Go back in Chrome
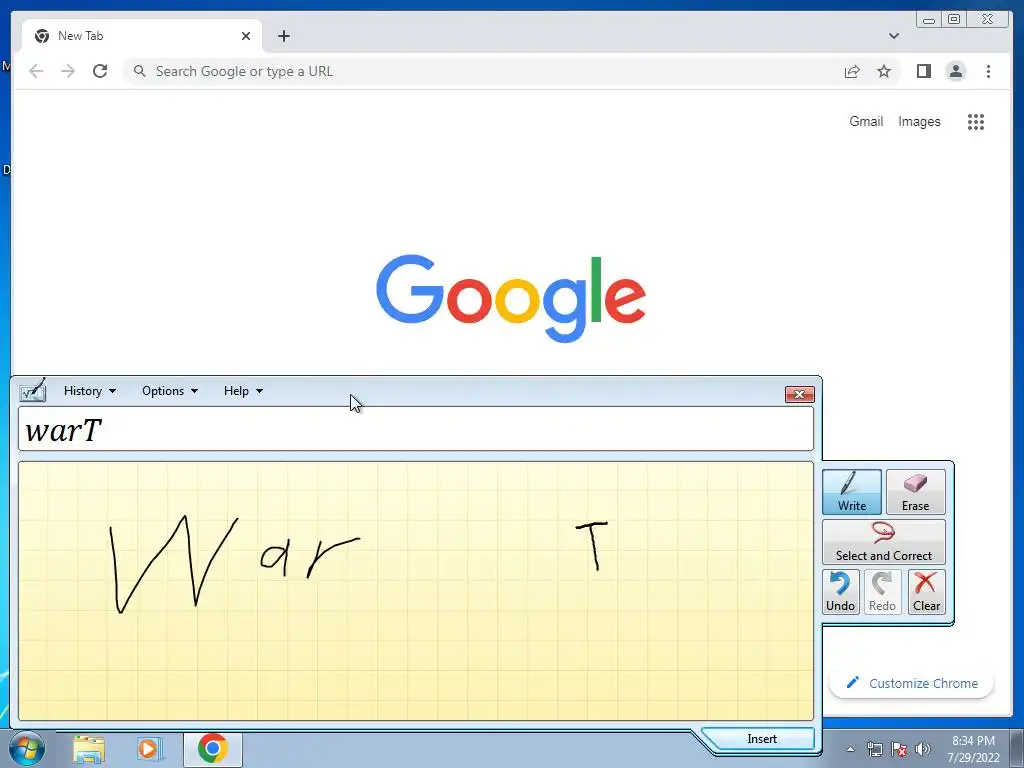Viewport: 1024px width, 768px height. coord(36,71)
